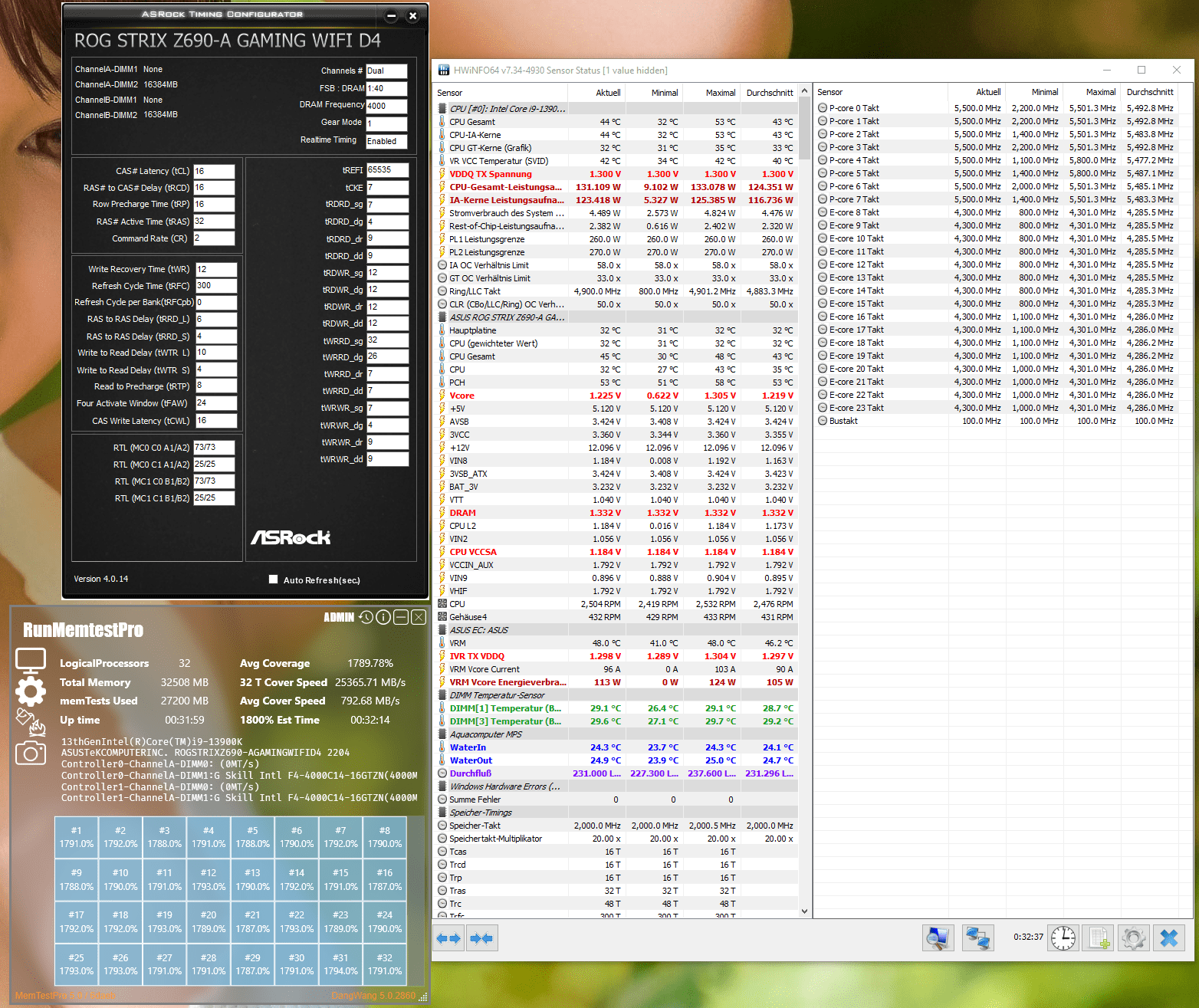Screen dimensions: 1199x1008
Task: Click Channels # field showing Dual
Action: pos(386,71)
